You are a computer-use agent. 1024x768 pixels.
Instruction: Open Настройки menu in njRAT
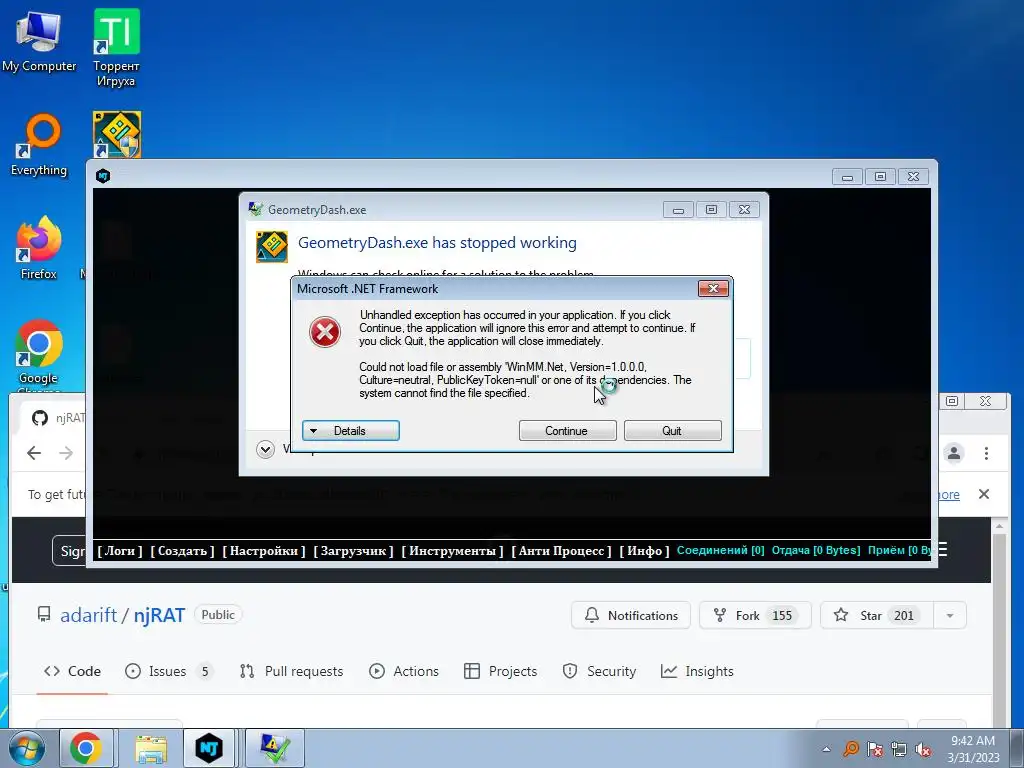coord(264,551)
